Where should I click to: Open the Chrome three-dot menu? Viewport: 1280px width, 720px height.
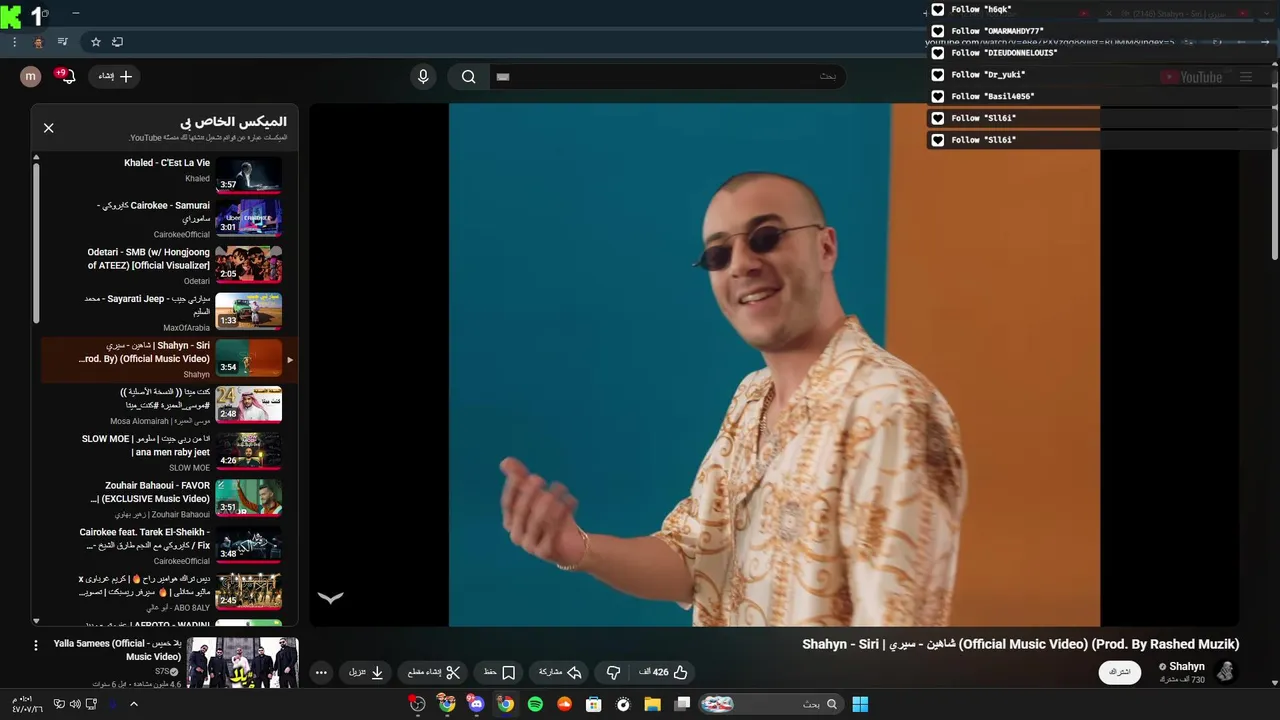point(14,42)
